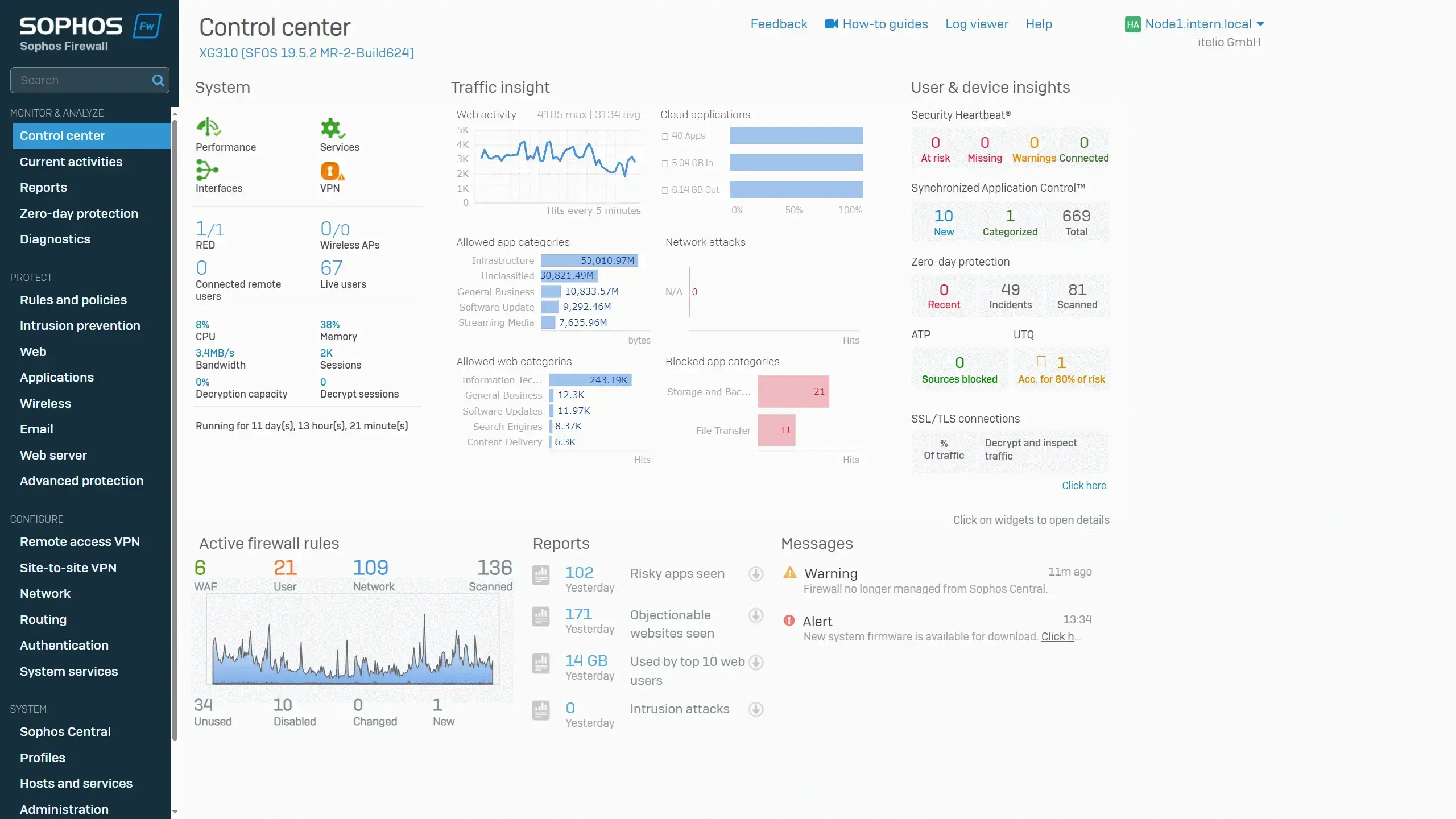Click the SSL/TLS Click here link

pos(1084,486)
